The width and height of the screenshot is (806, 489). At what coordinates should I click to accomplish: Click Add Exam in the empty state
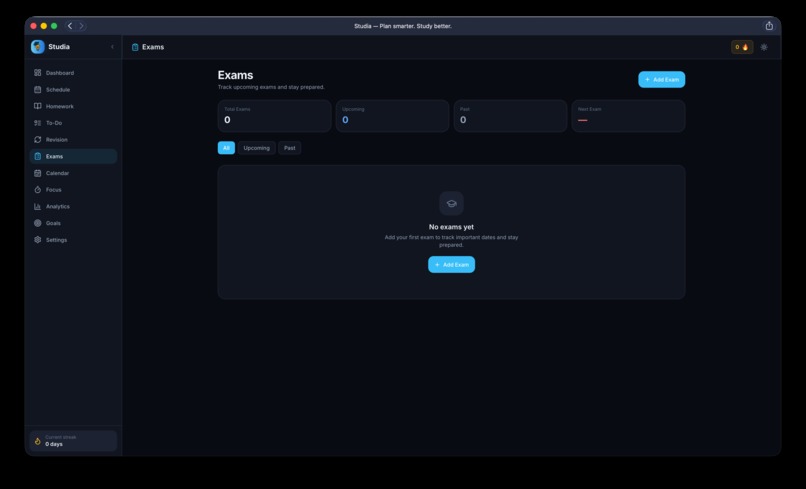pos(451,265)
